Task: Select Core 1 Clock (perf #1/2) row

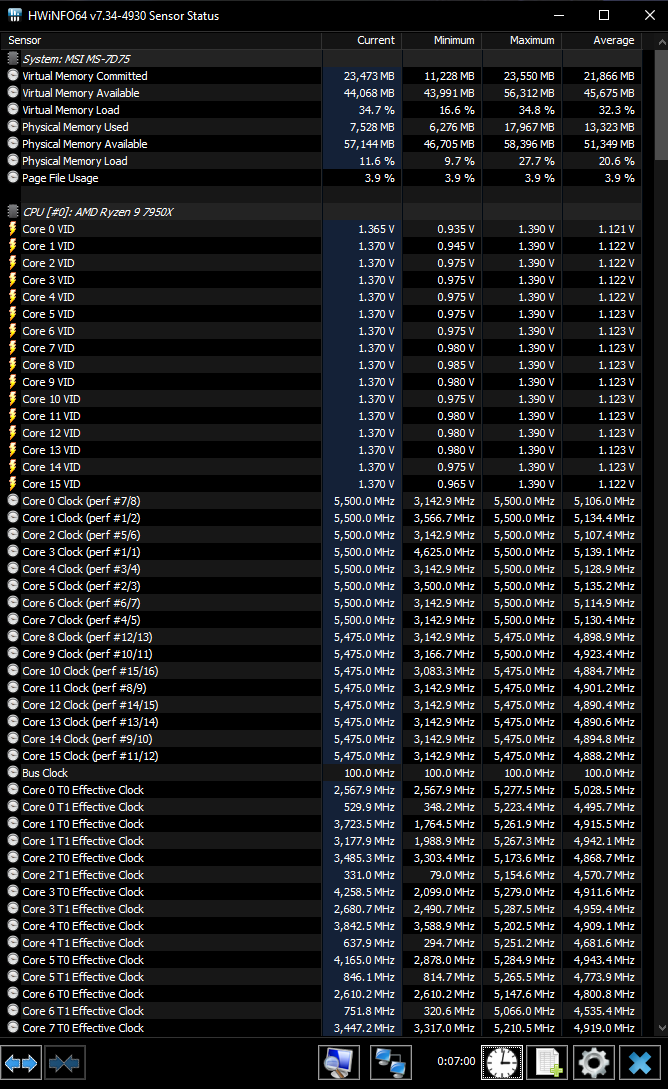Action: coord(321,518)
